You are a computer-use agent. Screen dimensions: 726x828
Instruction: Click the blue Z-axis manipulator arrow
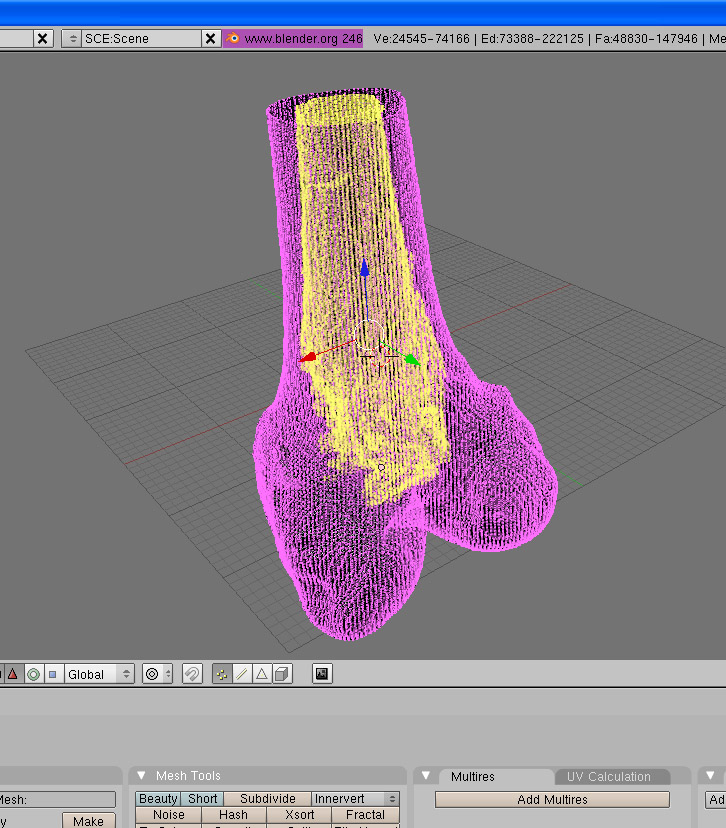coord(364,269)
